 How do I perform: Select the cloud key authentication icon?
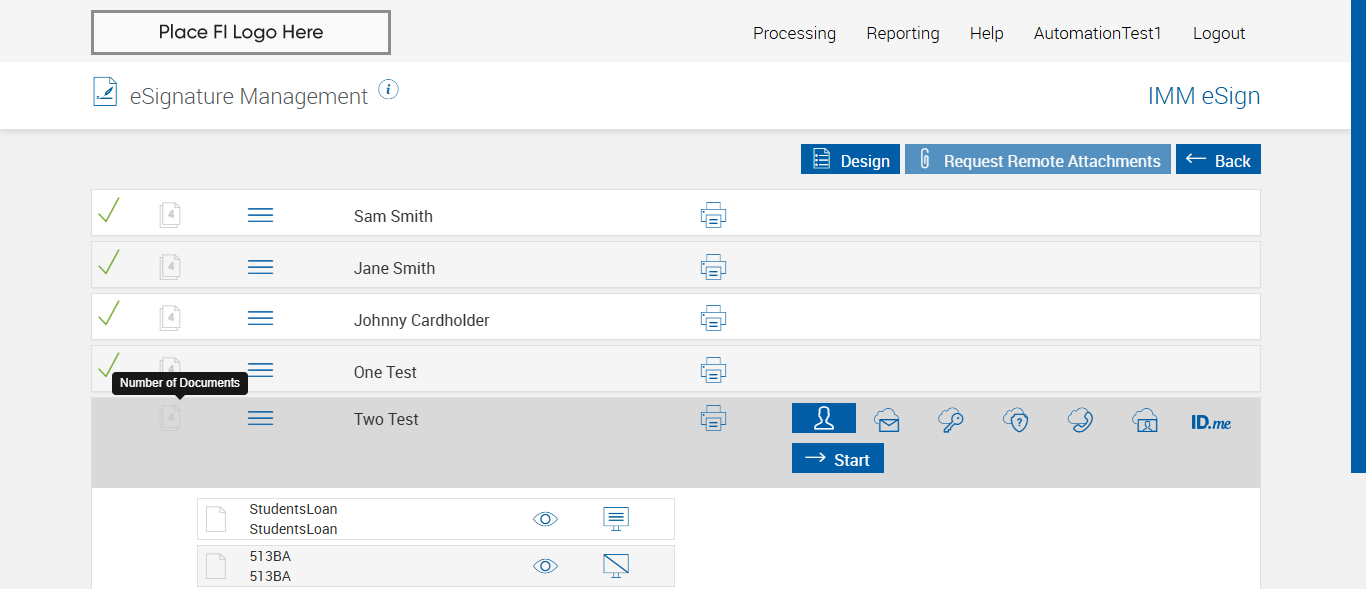pos(951,420)
